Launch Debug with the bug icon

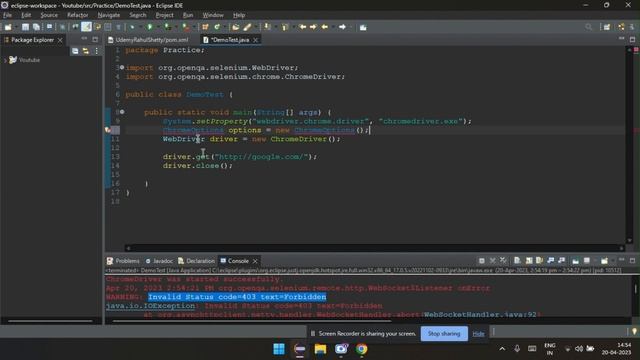tap(132, 27)
